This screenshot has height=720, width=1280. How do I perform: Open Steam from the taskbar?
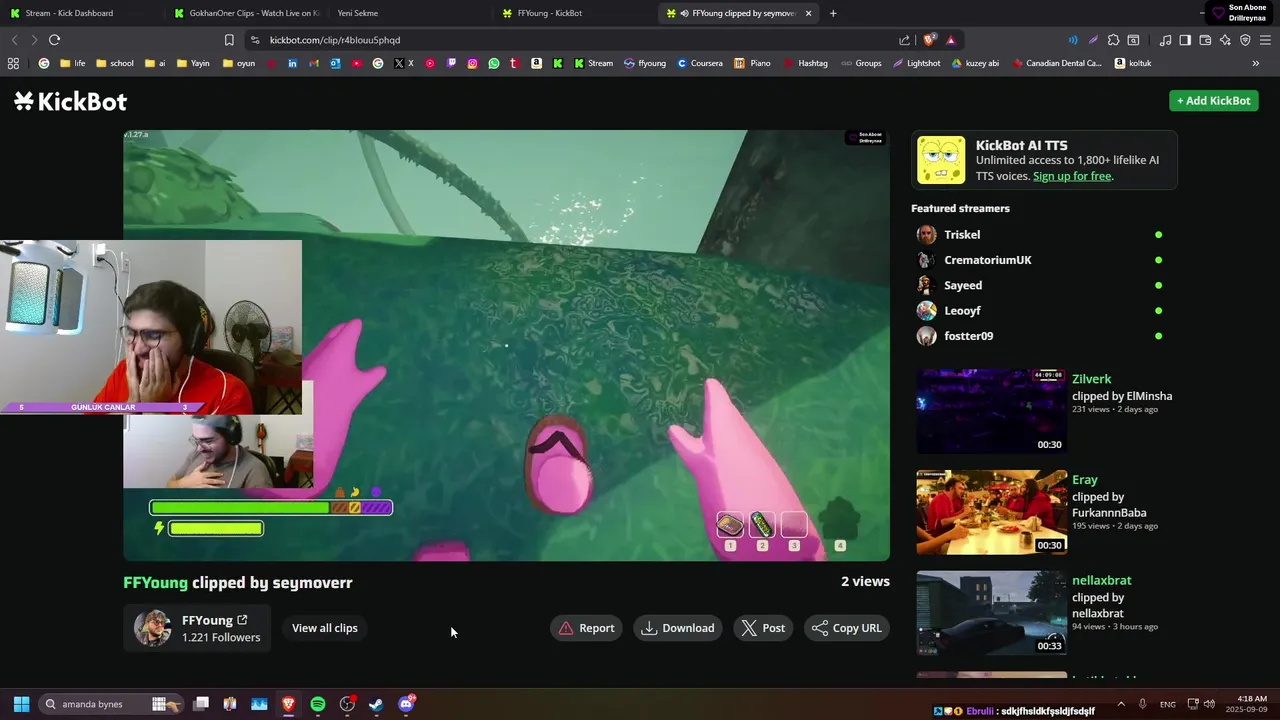click(376, 704)
